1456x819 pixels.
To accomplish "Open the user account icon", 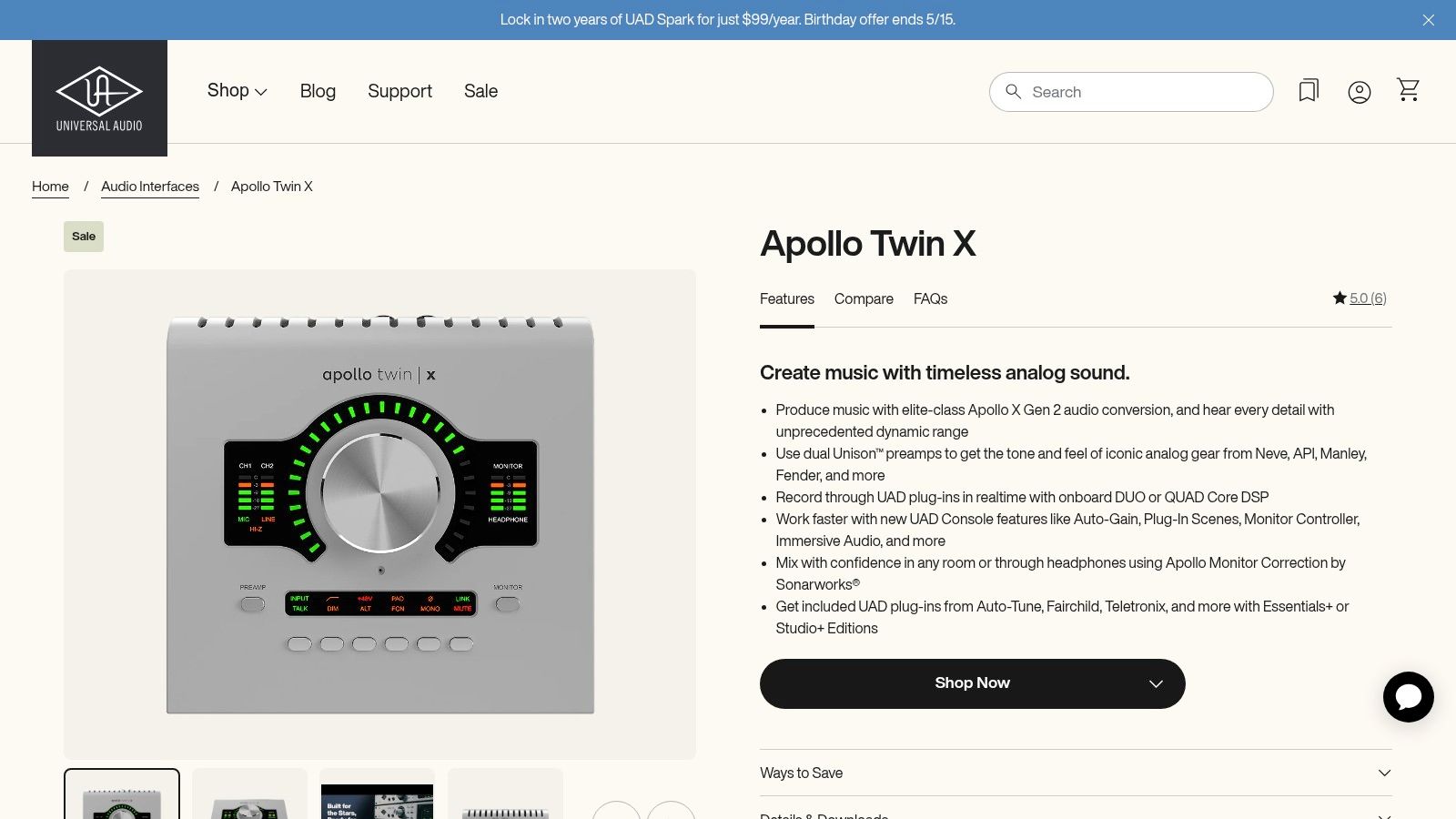I will pyautogui.click(x=1360, y=92).
